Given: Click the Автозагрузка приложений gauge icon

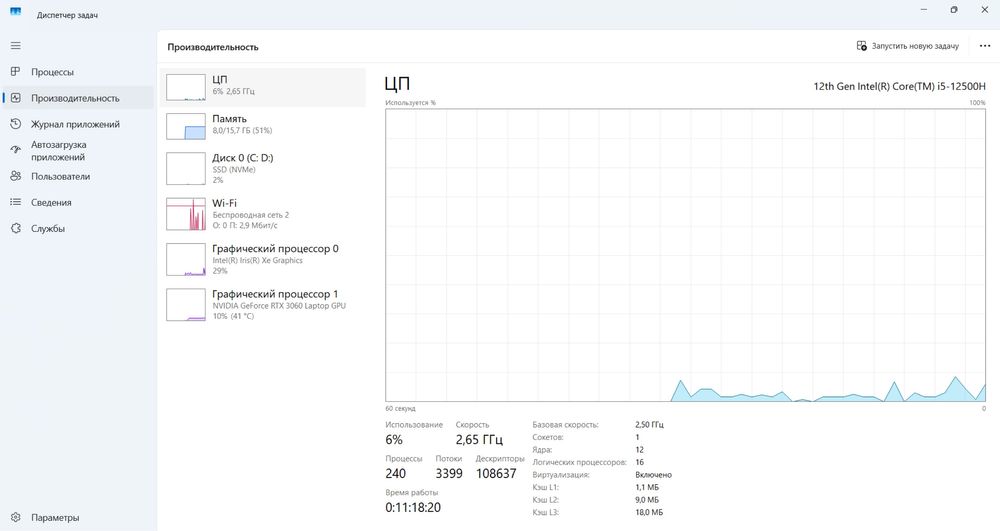Looking at the screenshot, I should pos(15,150).
